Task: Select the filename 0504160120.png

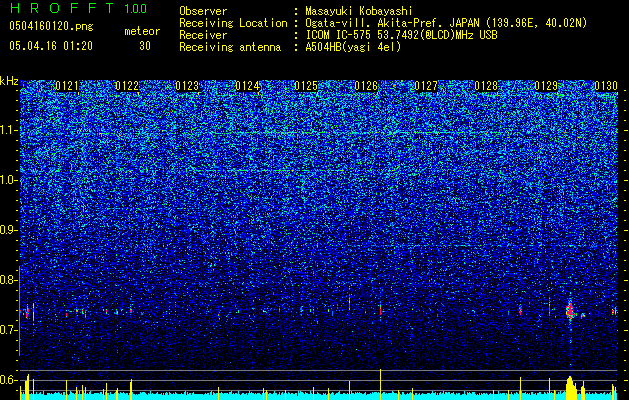Action: click(51, 26)
